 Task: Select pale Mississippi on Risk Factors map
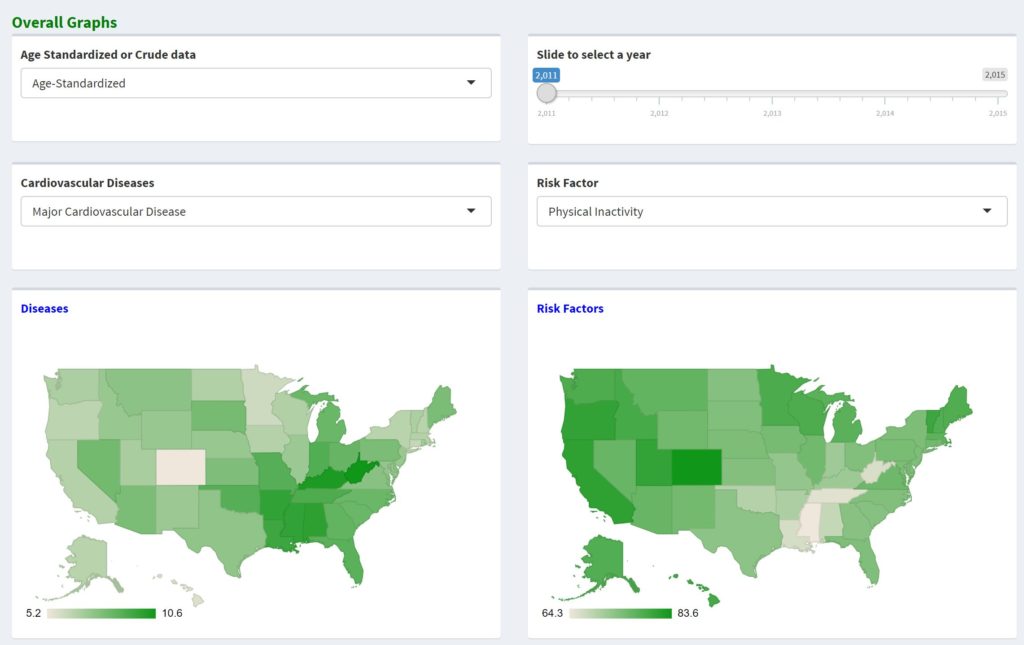tap(810, 521)
